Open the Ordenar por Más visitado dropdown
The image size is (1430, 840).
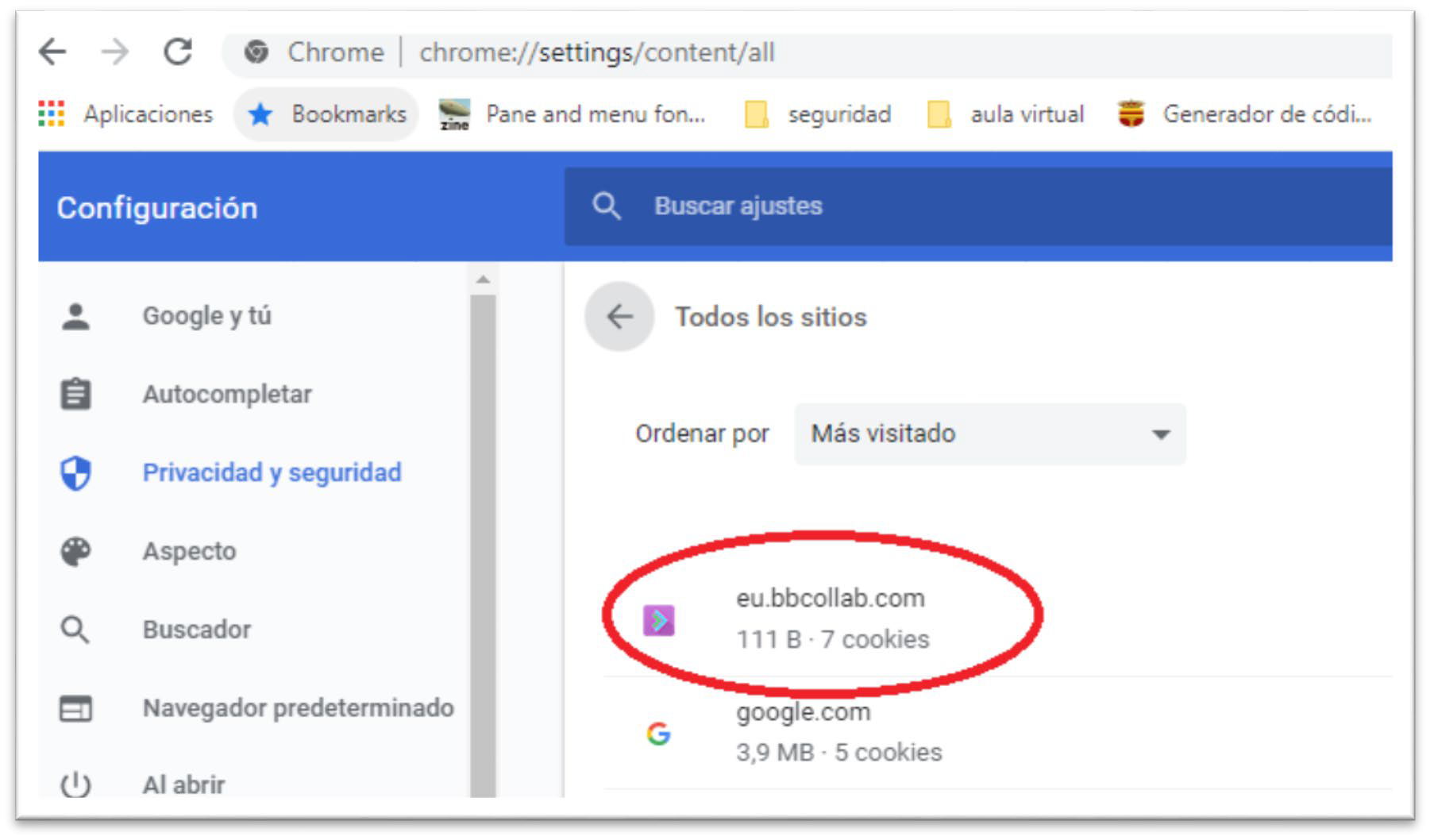pos(989,433)
